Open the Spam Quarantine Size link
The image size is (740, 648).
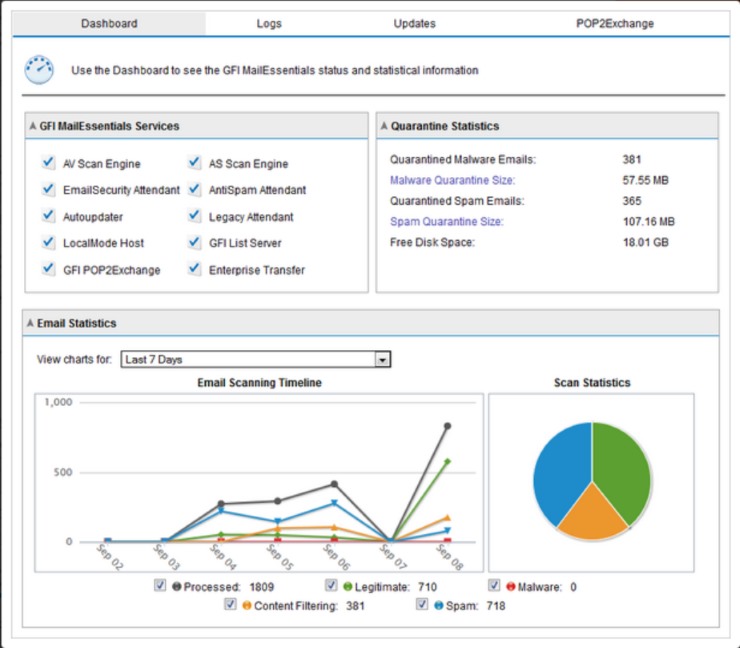(446, 222)
